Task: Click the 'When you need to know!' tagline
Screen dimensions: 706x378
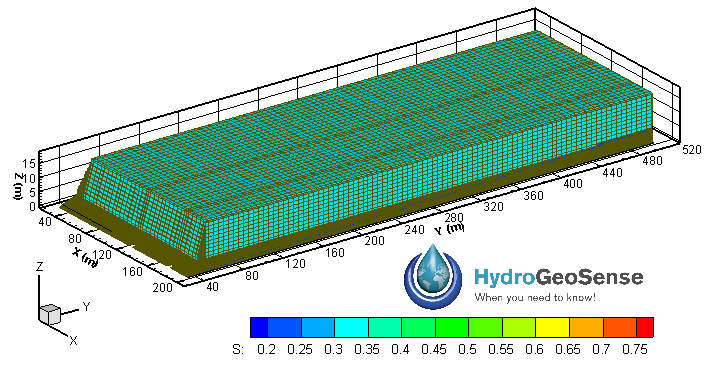Action: [x=535, y=297]
